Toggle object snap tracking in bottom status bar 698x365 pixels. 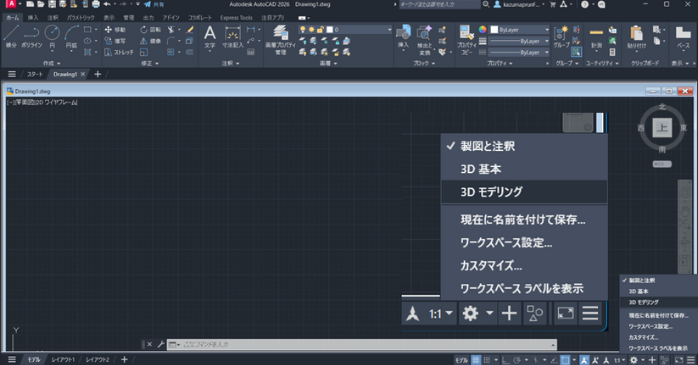(x=554, y=360)
